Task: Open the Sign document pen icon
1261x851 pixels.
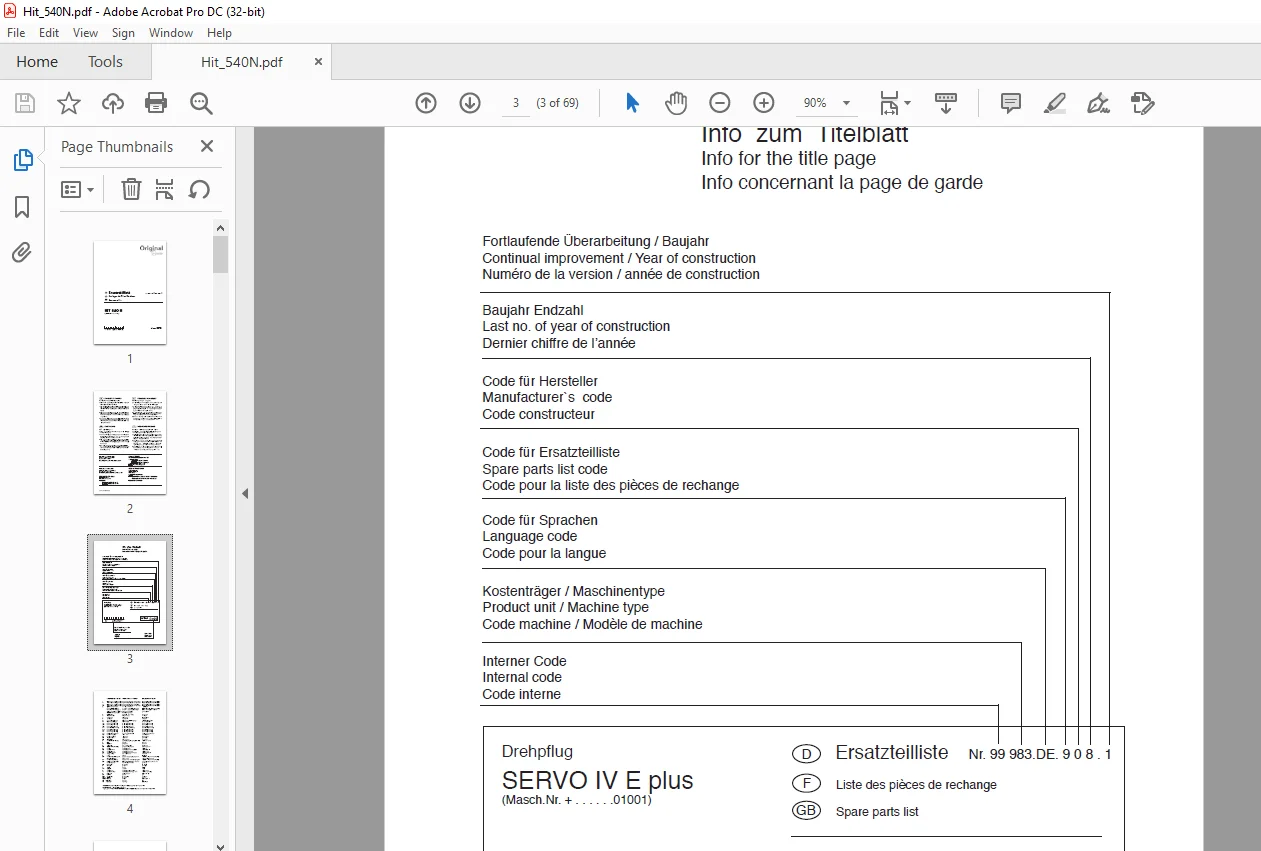Action: [1099, 103]
